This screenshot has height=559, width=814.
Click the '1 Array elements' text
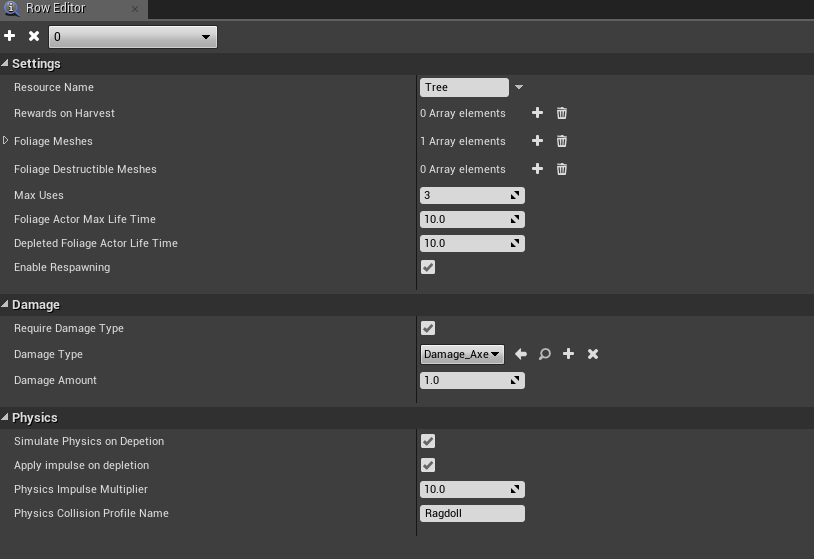pos(463,141)
